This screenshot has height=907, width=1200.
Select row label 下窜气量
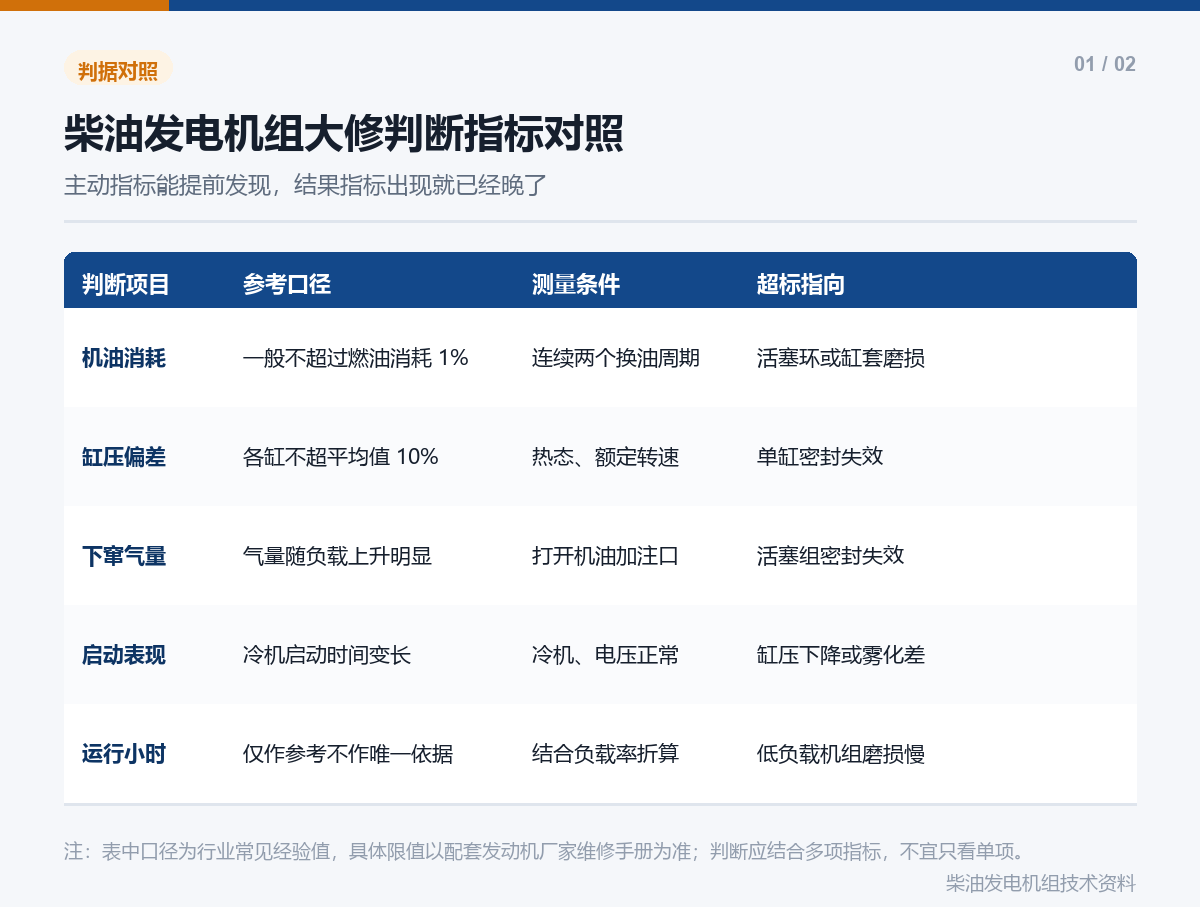click(x=124, y=556)
